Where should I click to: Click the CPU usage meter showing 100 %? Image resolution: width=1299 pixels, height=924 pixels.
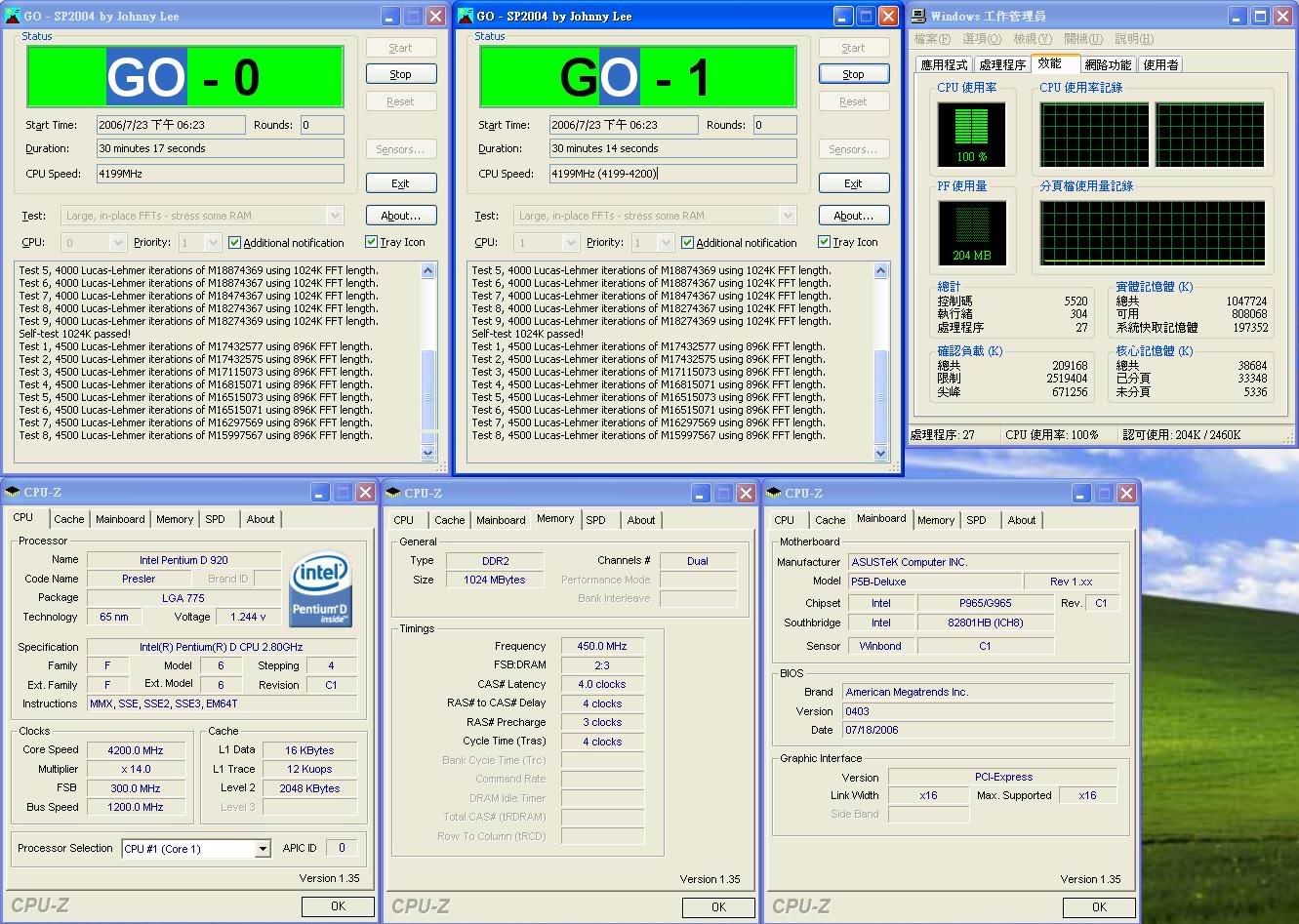tap(971, 135)
